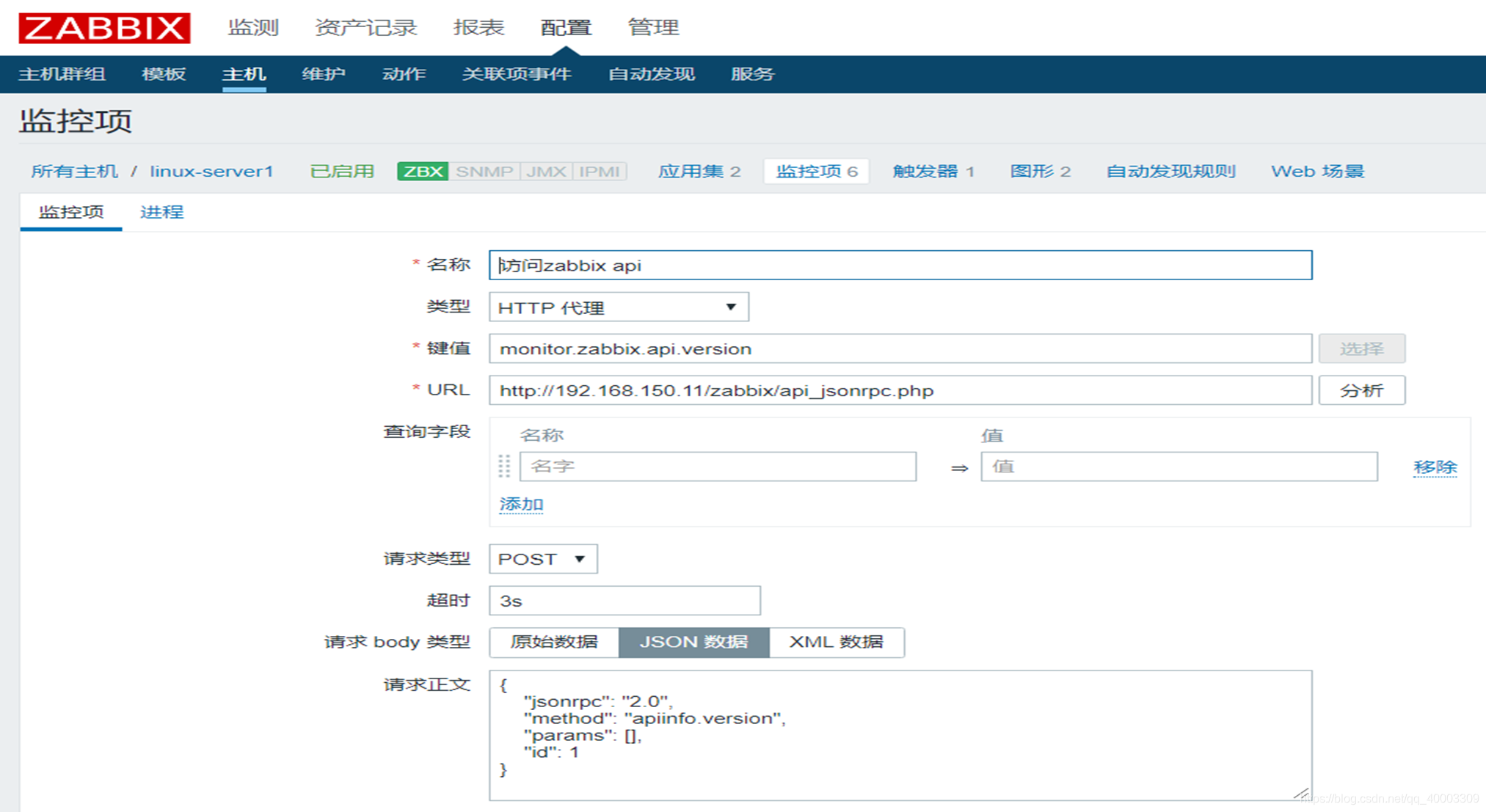The image size is (1486, 812).
Task: Click the 选择 key button
Action: point(1362,348)
